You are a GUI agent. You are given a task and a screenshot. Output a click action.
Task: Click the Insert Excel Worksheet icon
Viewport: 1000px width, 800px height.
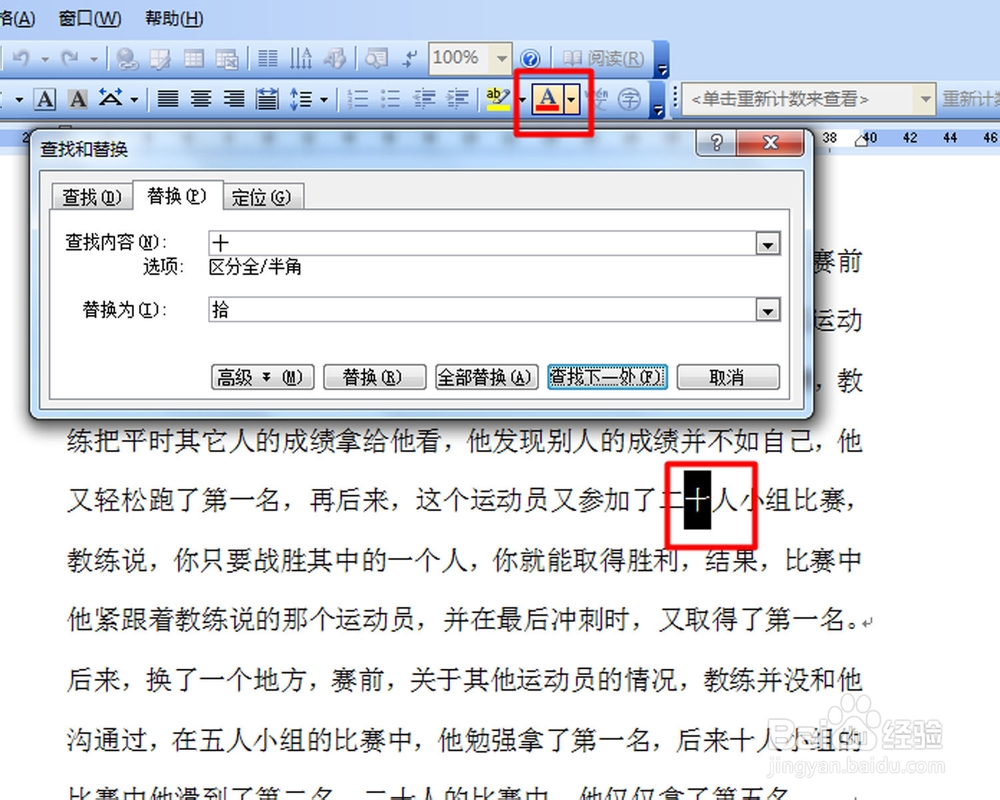226,59
